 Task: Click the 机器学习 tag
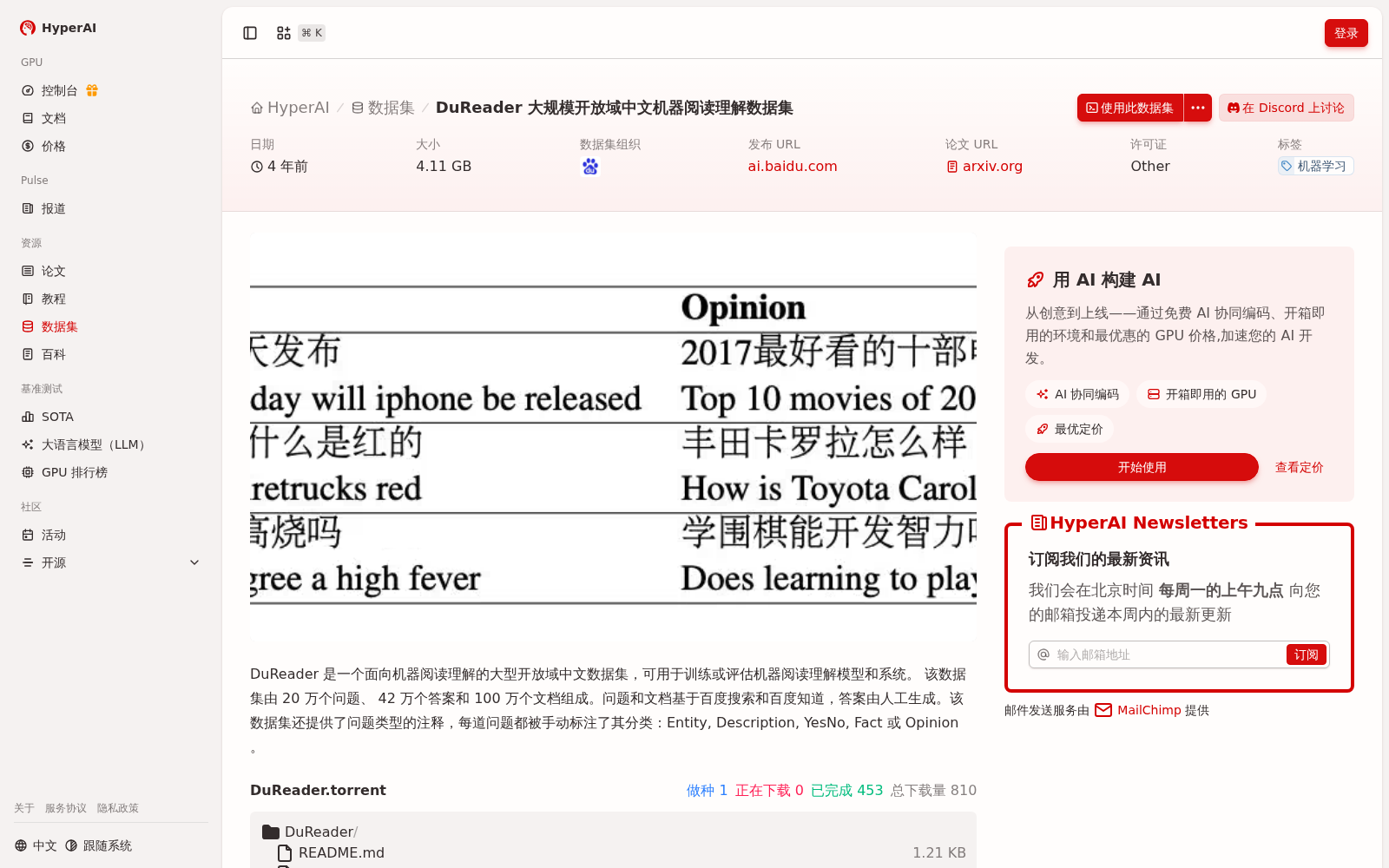1315,166
